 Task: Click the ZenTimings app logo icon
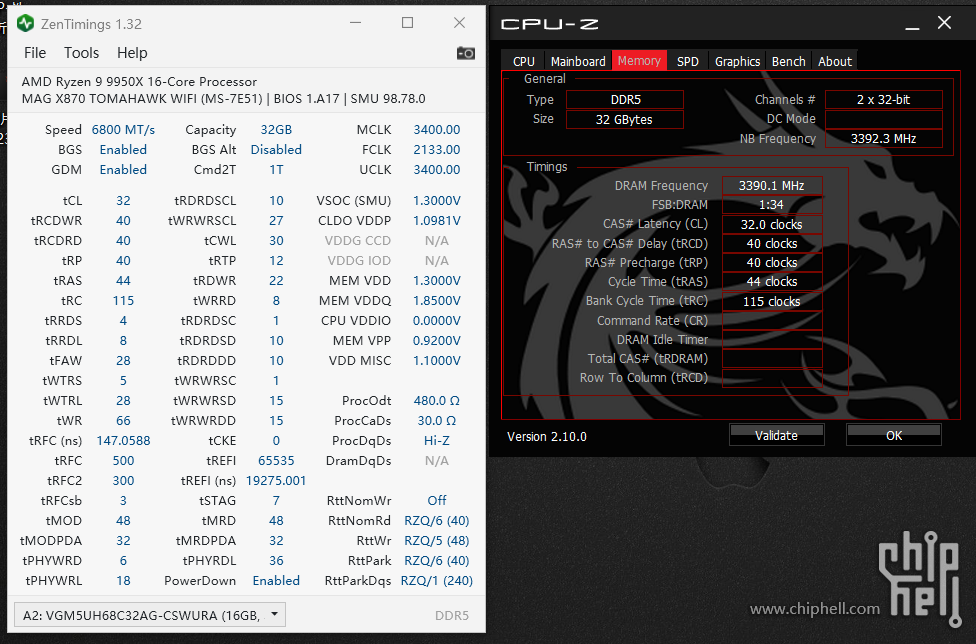pos(26,24)
